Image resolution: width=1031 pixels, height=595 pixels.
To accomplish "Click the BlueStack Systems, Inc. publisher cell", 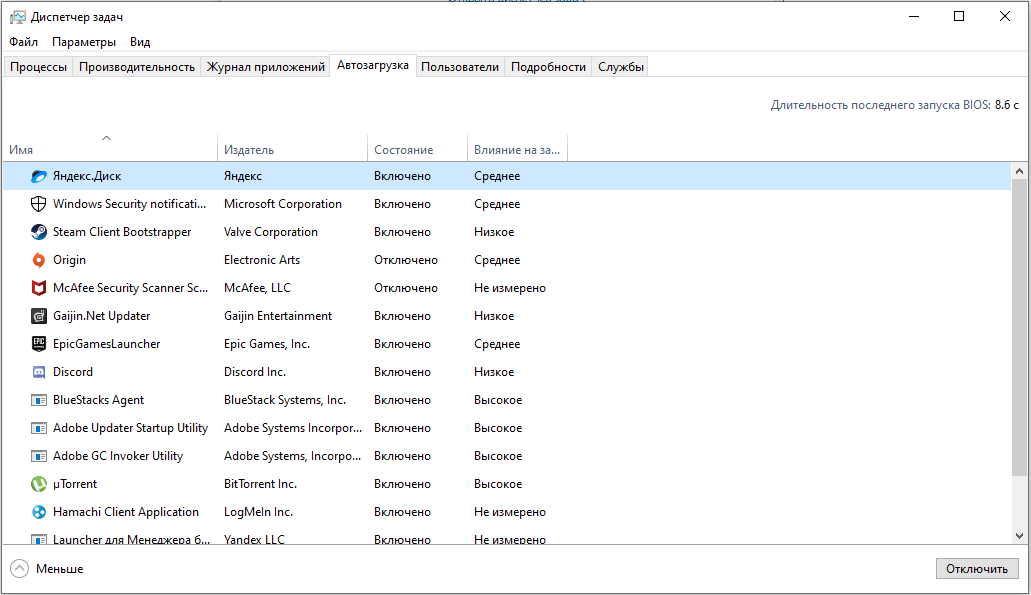I will 285,400.
